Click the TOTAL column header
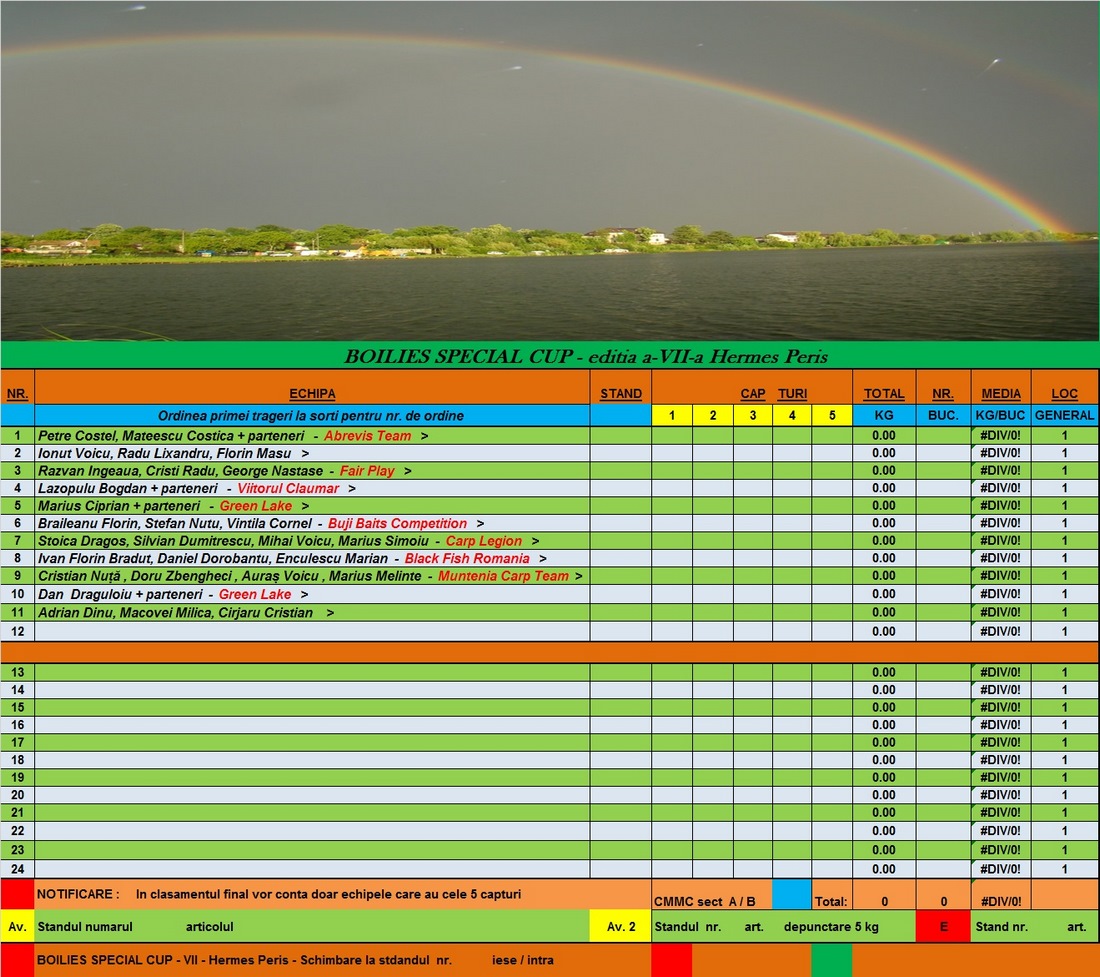Screen dimensions: 1100x977 pyautogui.click(x=883, y=394)
